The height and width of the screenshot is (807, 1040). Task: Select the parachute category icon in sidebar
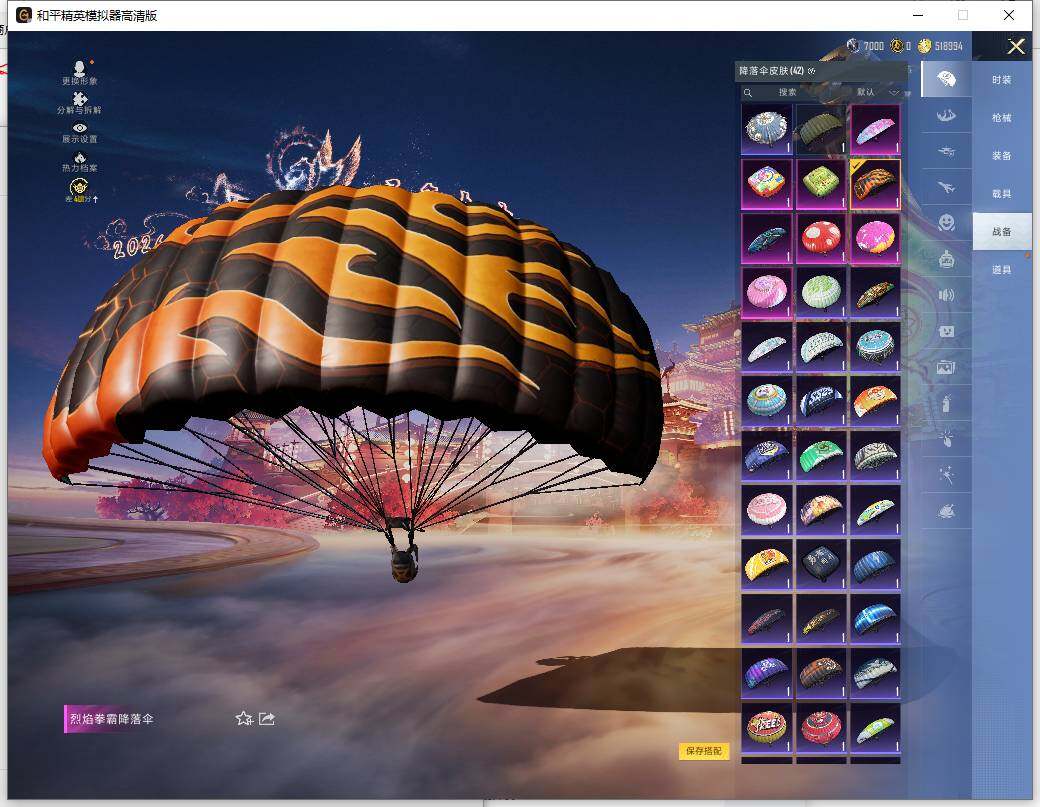tap(945, 78)
